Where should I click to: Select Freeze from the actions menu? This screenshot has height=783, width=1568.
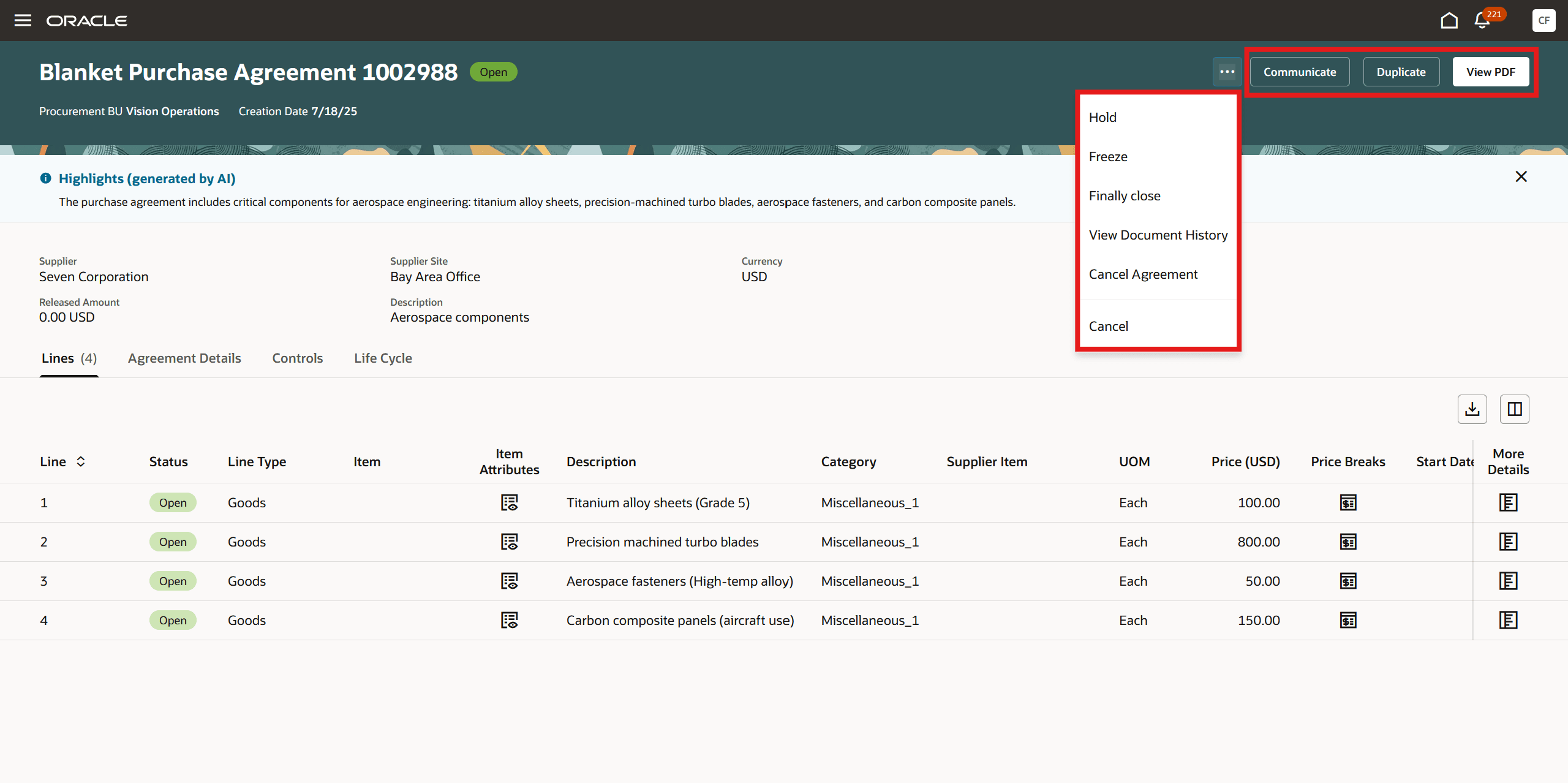coord(1107,156)
